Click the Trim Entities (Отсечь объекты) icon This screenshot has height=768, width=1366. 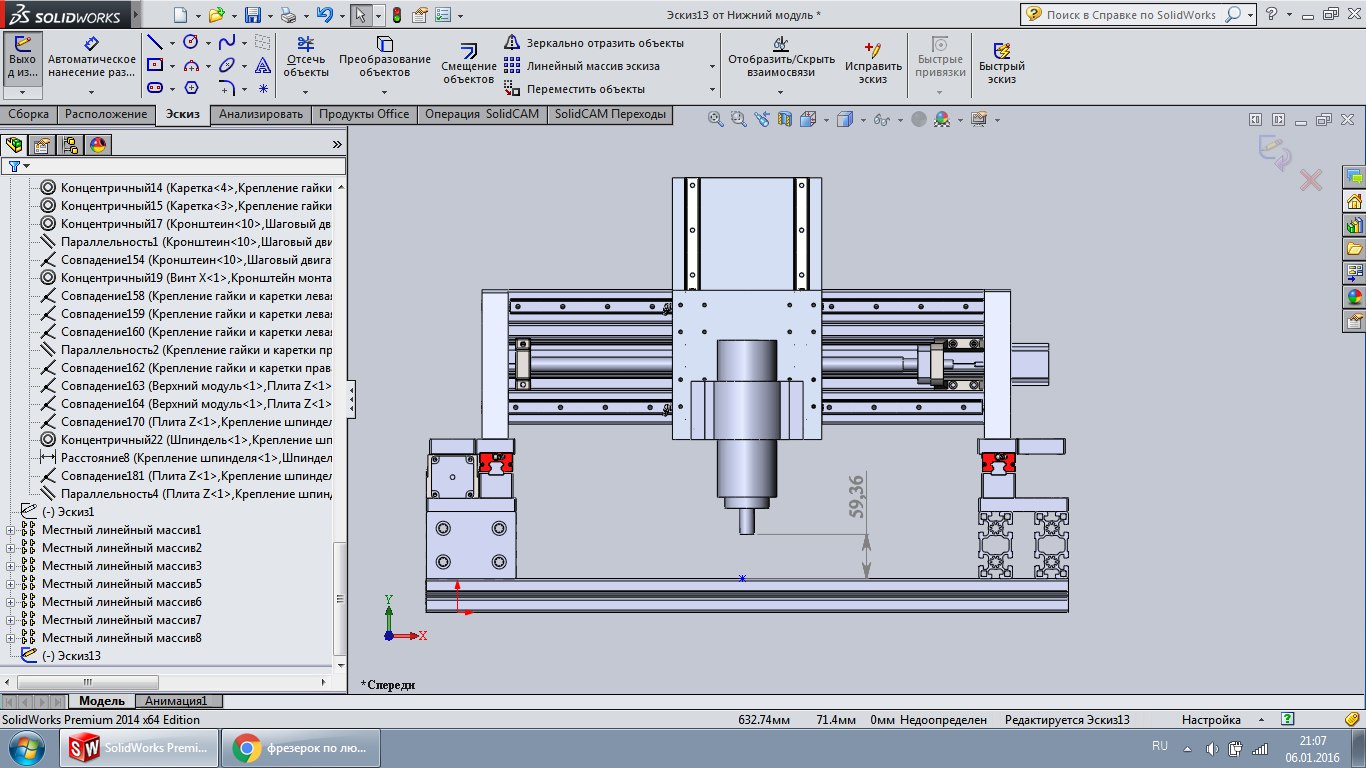coord(306,45)
